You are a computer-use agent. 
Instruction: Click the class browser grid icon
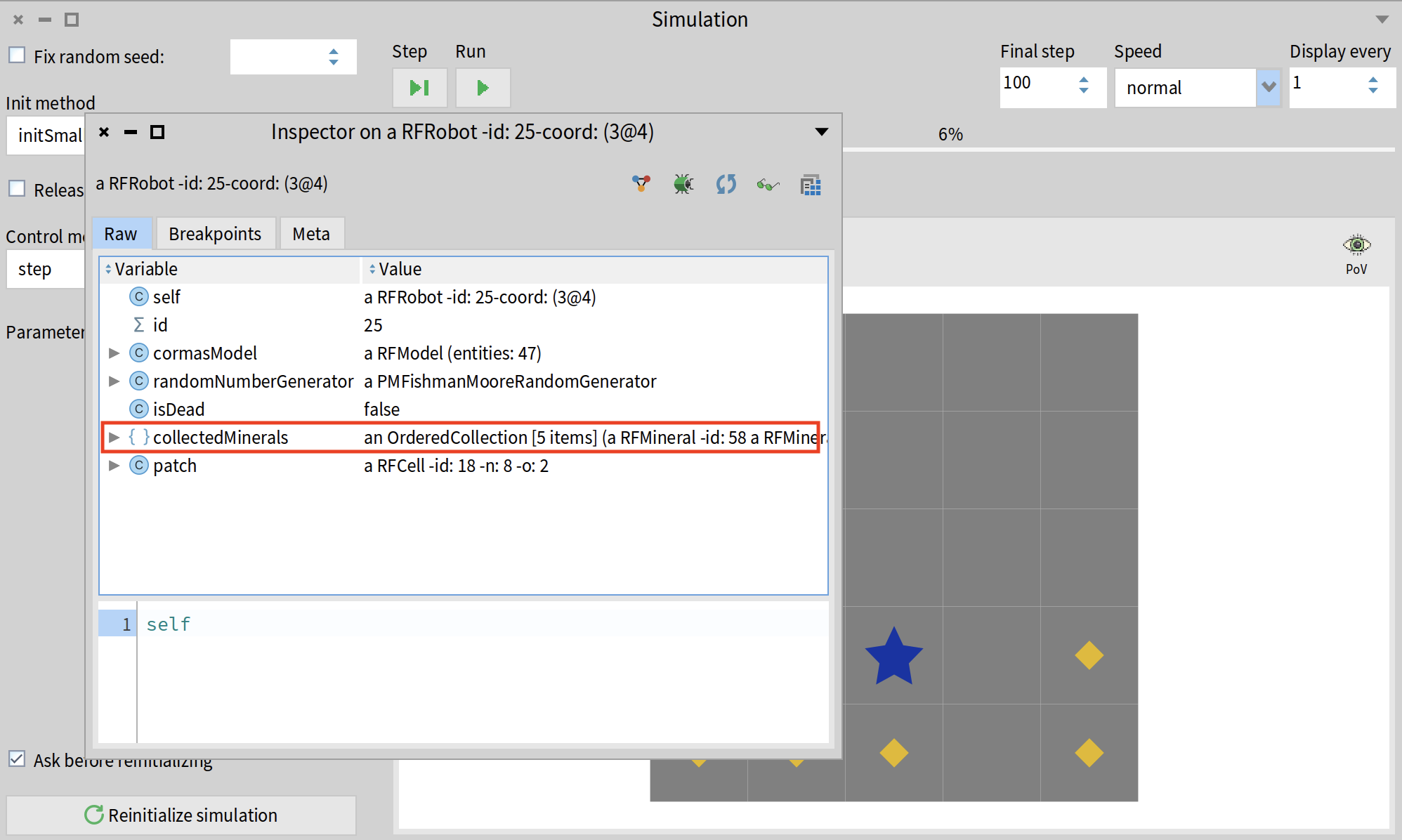click(811, 185)
